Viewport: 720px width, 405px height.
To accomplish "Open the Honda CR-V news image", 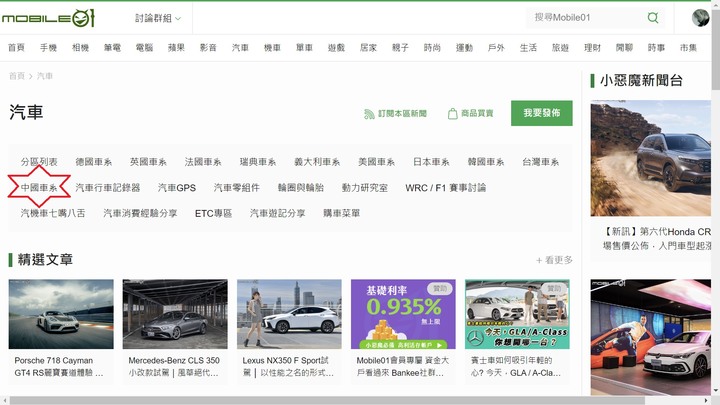I will click(651, 158).
